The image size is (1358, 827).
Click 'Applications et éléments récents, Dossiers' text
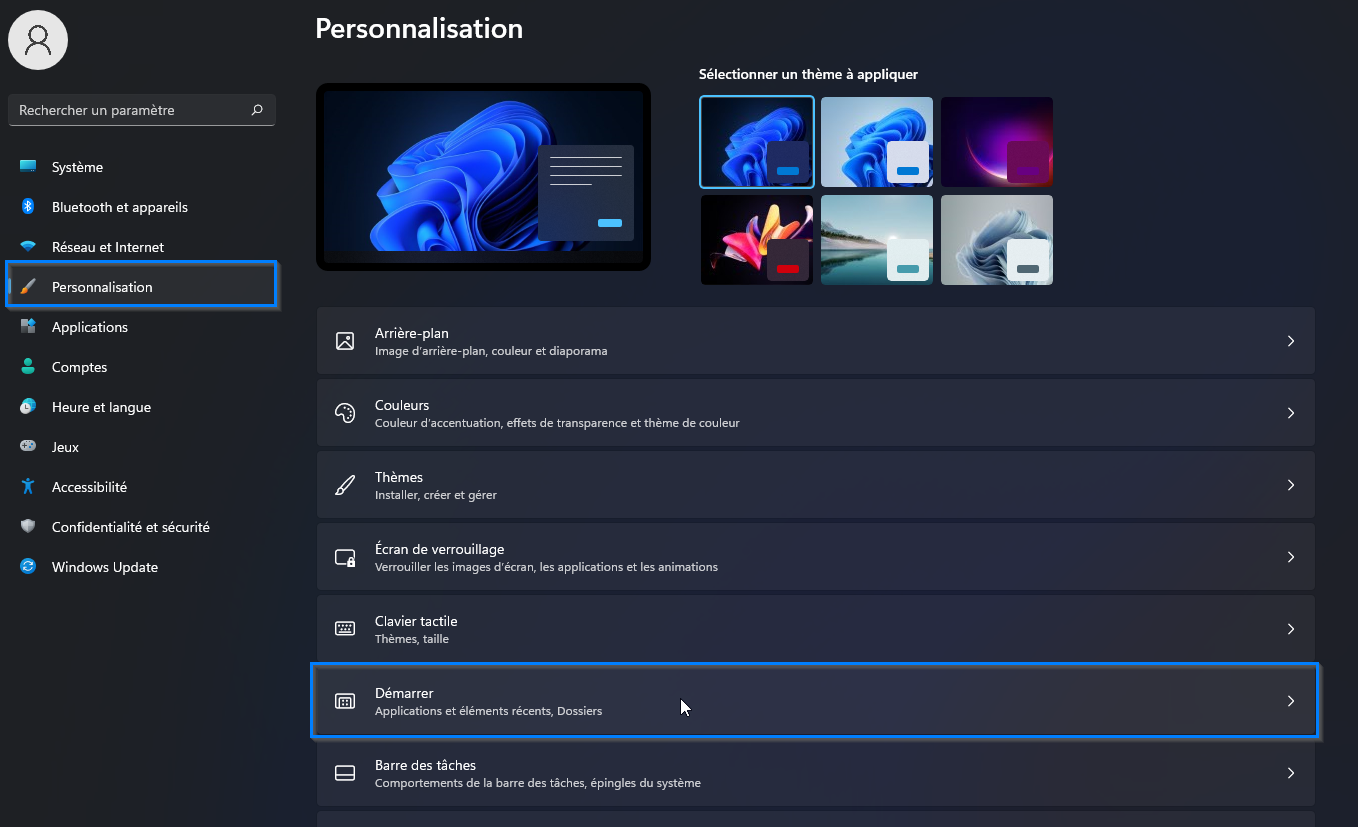tap(489, 711)
